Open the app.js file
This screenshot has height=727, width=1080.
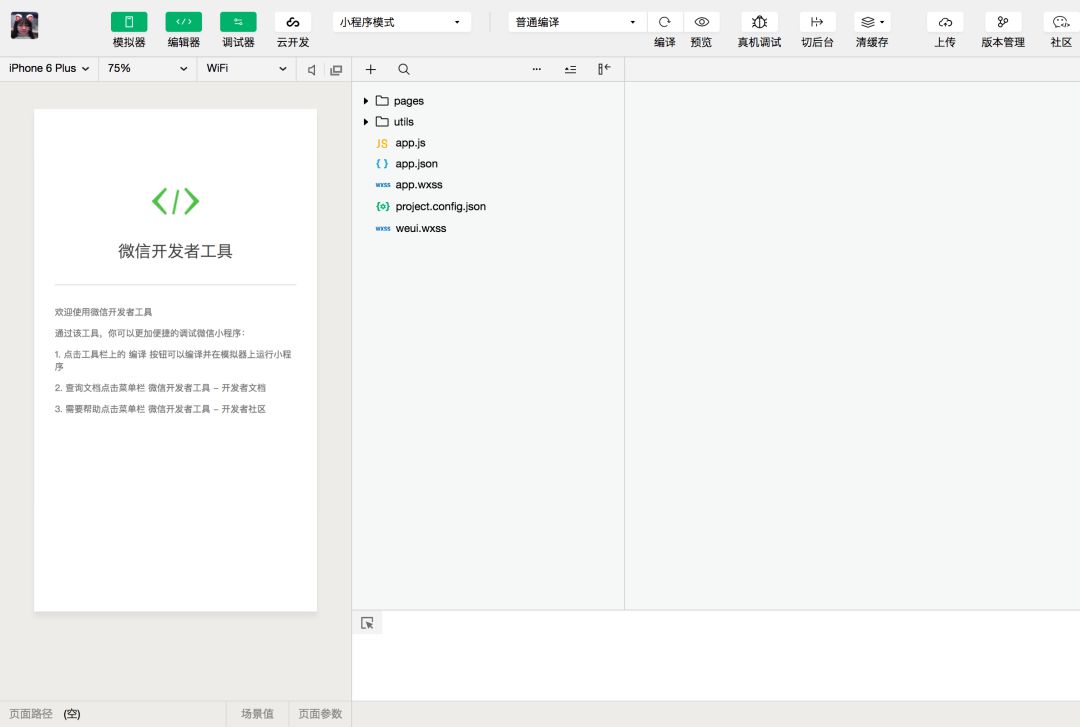click(x=411, y=143)
